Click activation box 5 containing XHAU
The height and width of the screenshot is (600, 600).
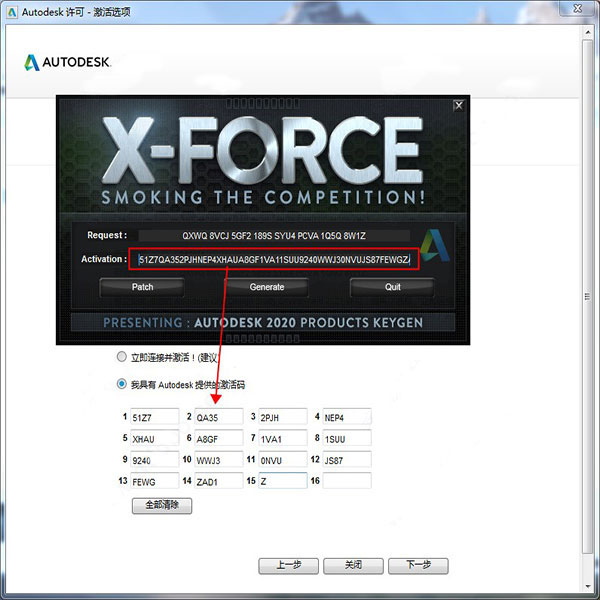pyautogui.click(x=154, y=438)
